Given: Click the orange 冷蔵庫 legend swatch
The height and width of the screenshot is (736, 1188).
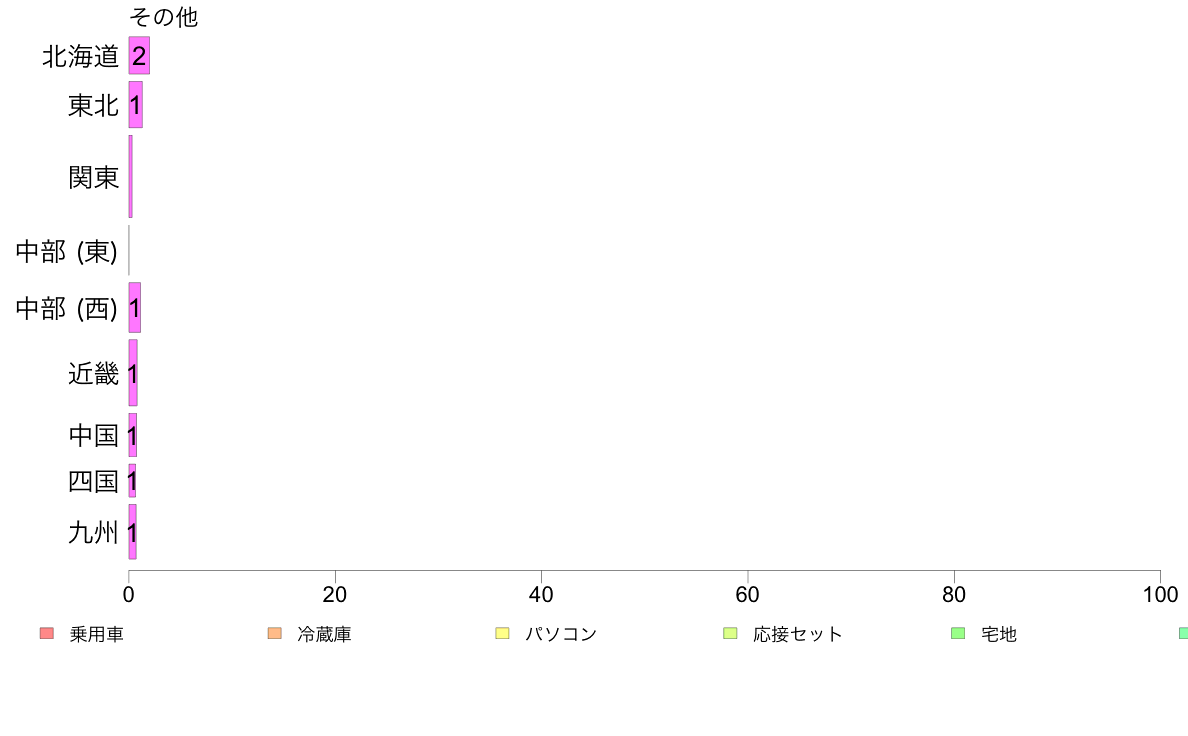Looking at the screenshot, I should pyautogui.click(x=275, y=633).
